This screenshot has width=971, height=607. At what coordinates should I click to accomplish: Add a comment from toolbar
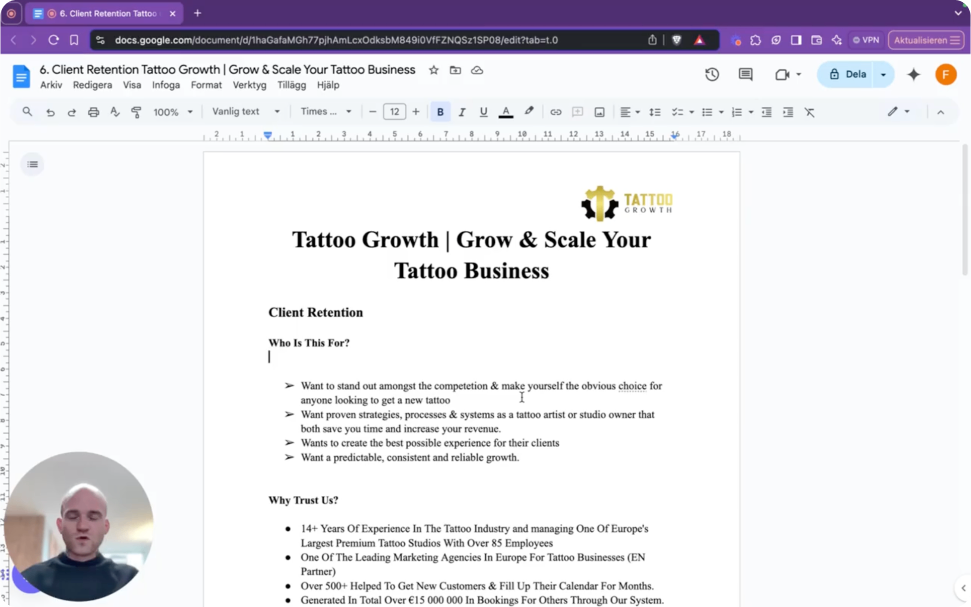[x=577, y=112]
